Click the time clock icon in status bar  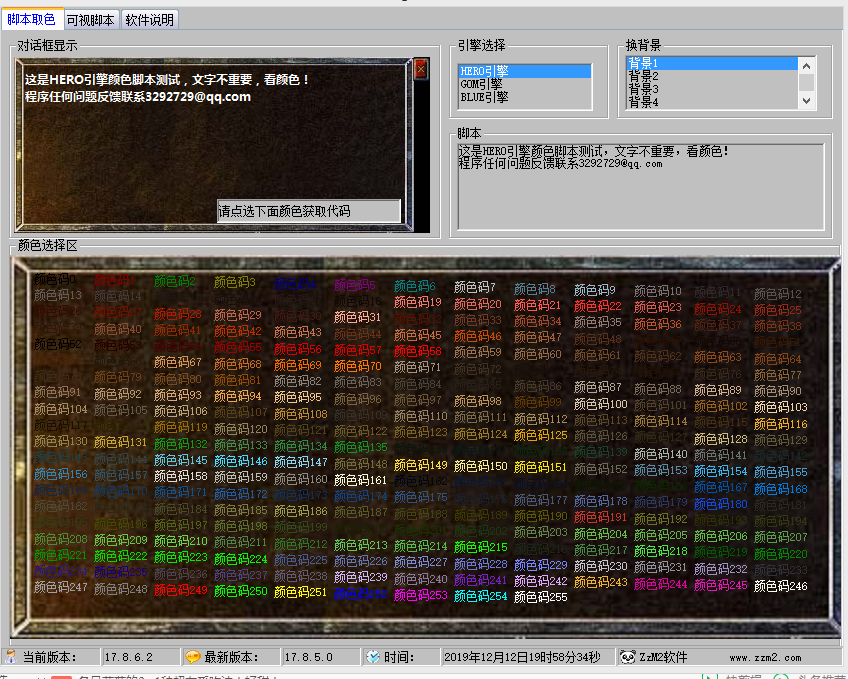(373, 657)
